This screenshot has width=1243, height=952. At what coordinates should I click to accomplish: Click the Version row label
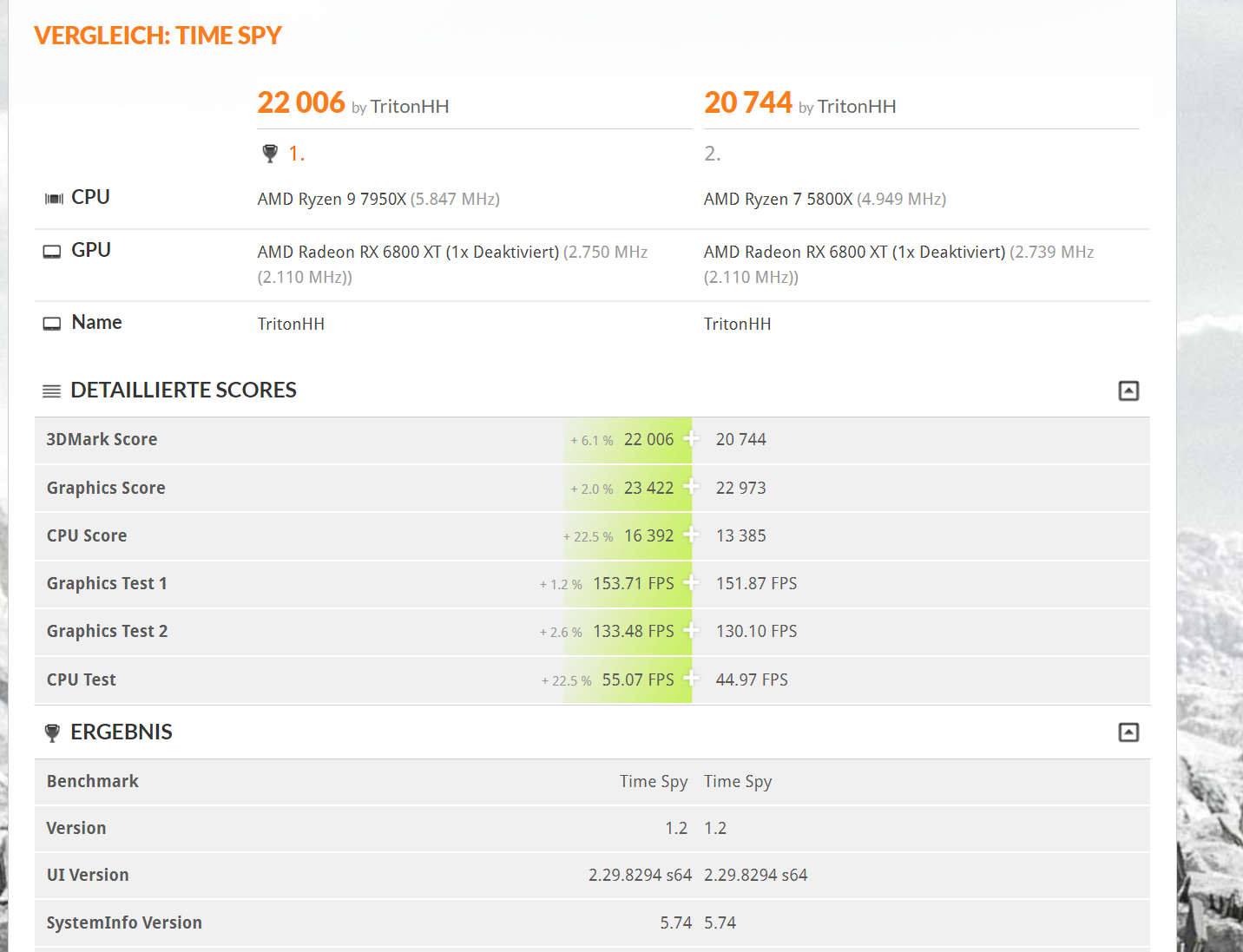pyautogui.click(x=76, y=828)
